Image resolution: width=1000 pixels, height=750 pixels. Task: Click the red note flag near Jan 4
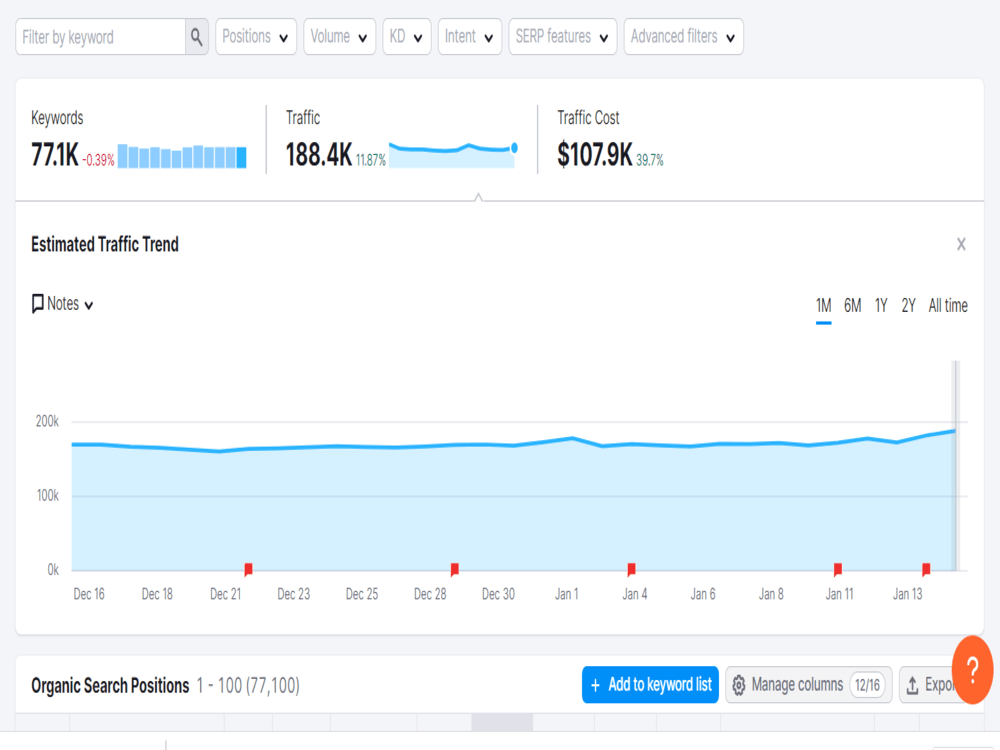[x=631, y=569]
